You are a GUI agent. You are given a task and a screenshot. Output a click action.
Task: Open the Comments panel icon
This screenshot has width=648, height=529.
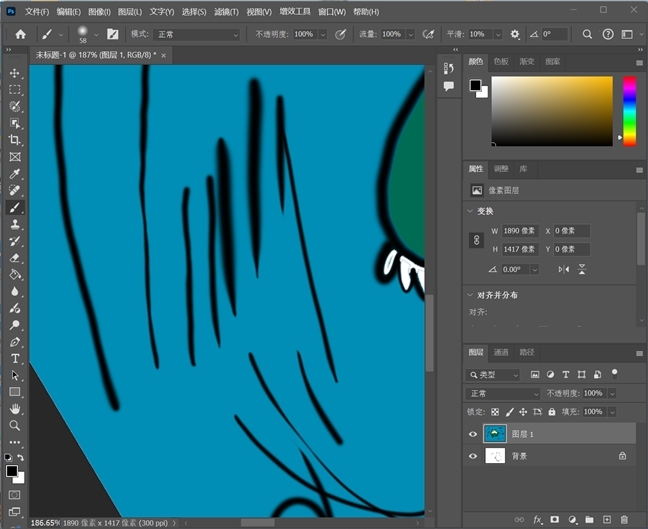click(x=448, y=86)
